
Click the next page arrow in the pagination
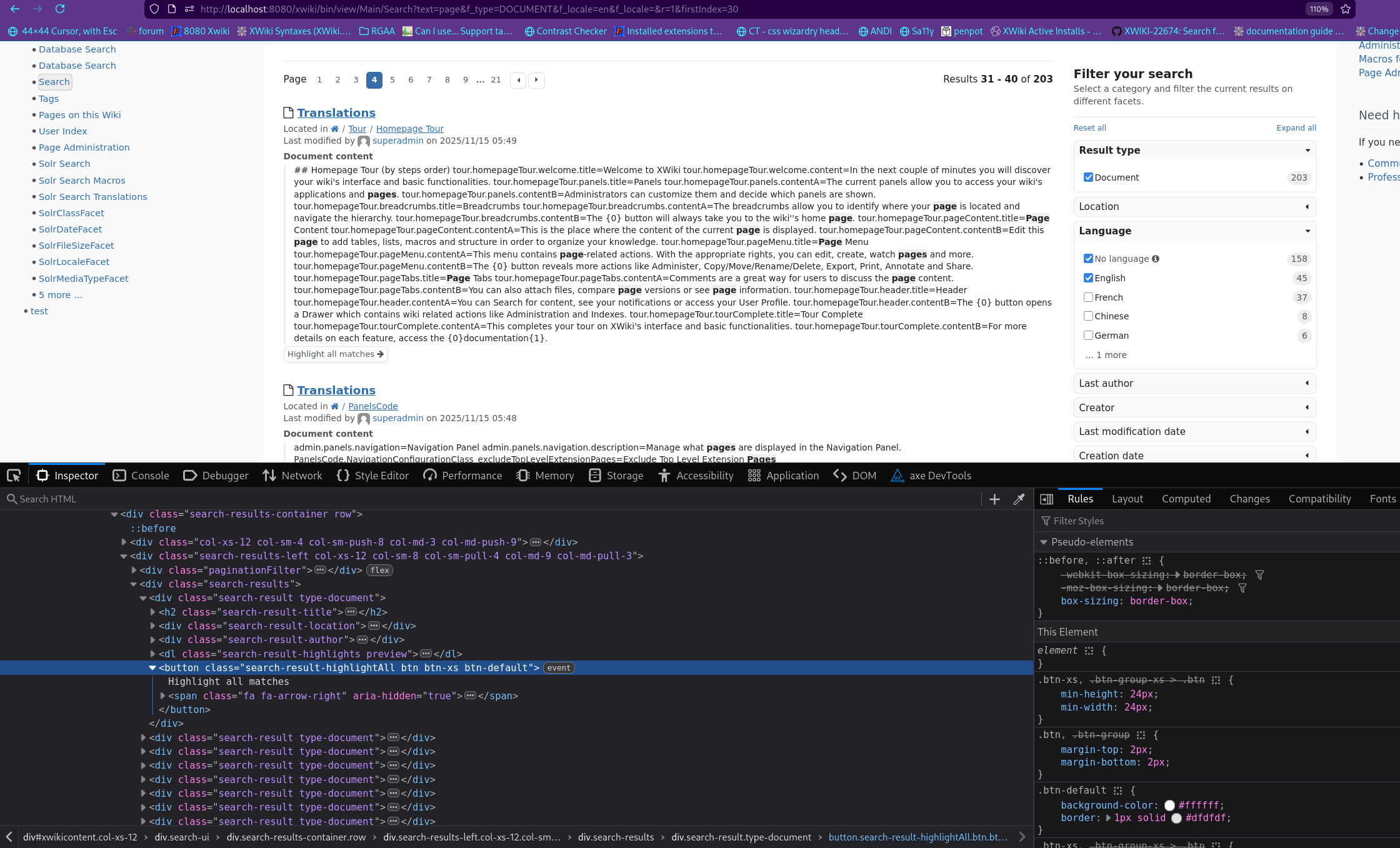click(x=536, y=80)
